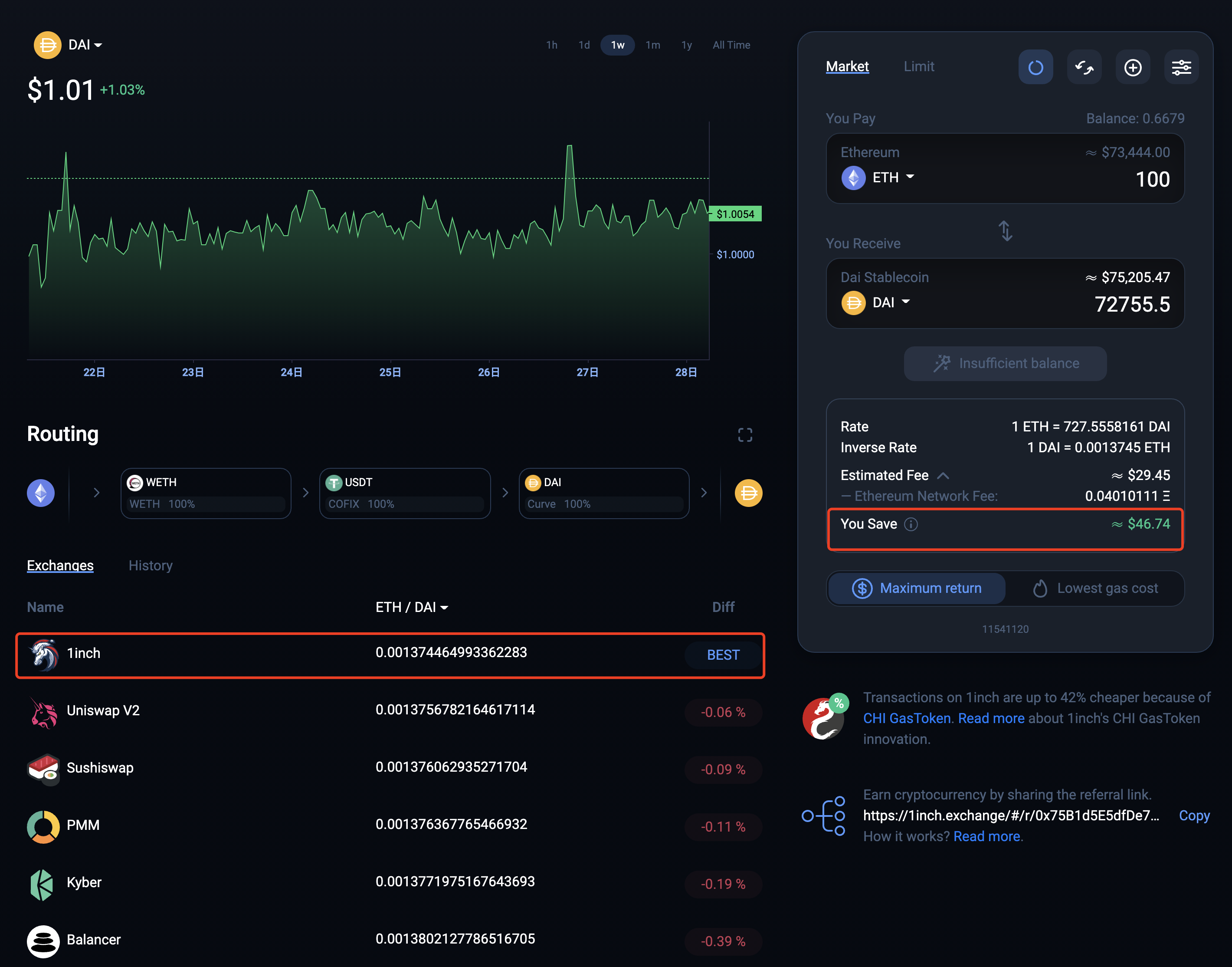The width and height of the screenshot is (1232, 967).
Task: Click the Uniswap V2 logo
Action: click(x=43, y=712)
